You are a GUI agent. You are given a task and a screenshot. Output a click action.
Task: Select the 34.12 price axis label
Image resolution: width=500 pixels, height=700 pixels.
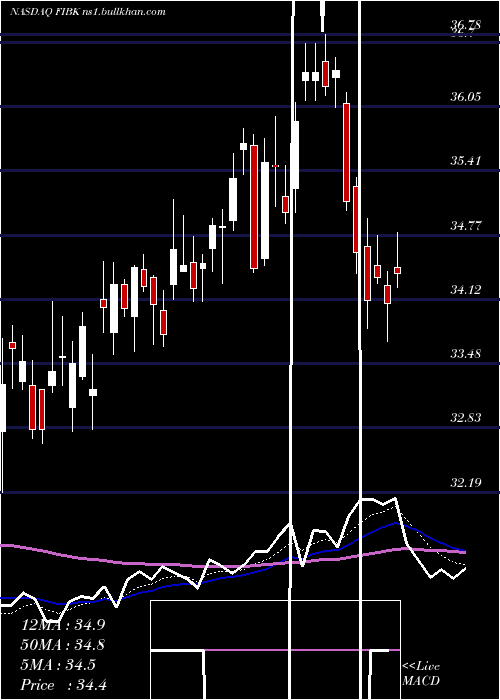466,290
